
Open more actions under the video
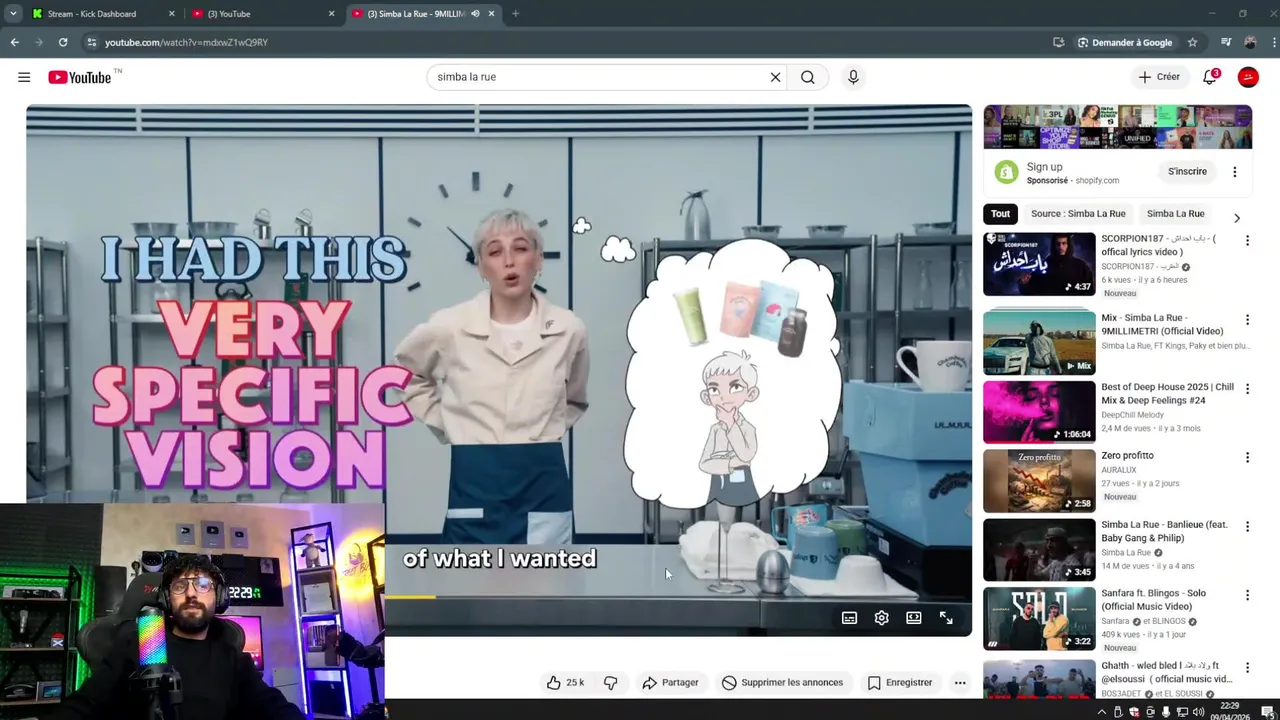960,683
